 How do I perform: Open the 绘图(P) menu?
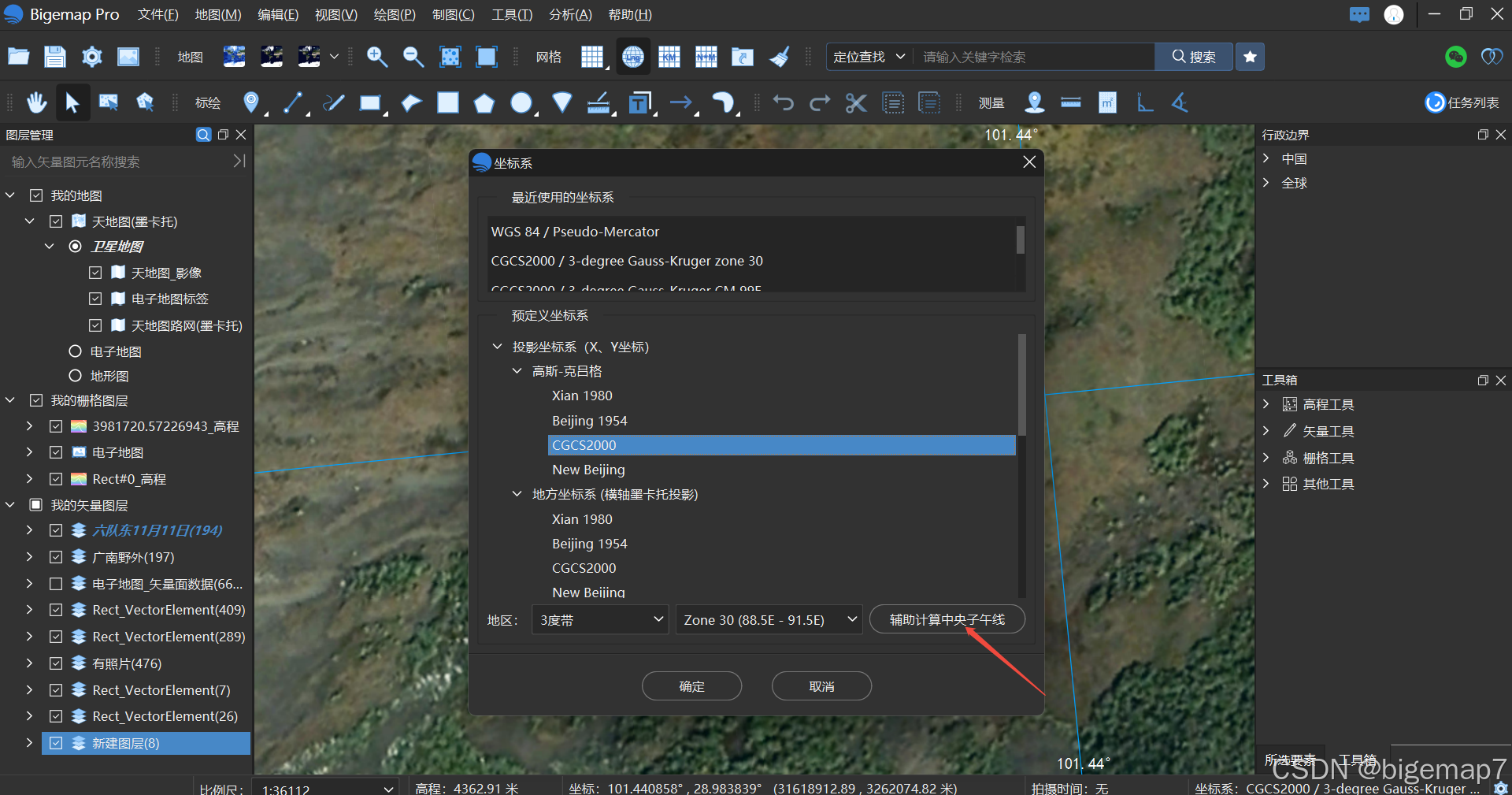point(395,15)
